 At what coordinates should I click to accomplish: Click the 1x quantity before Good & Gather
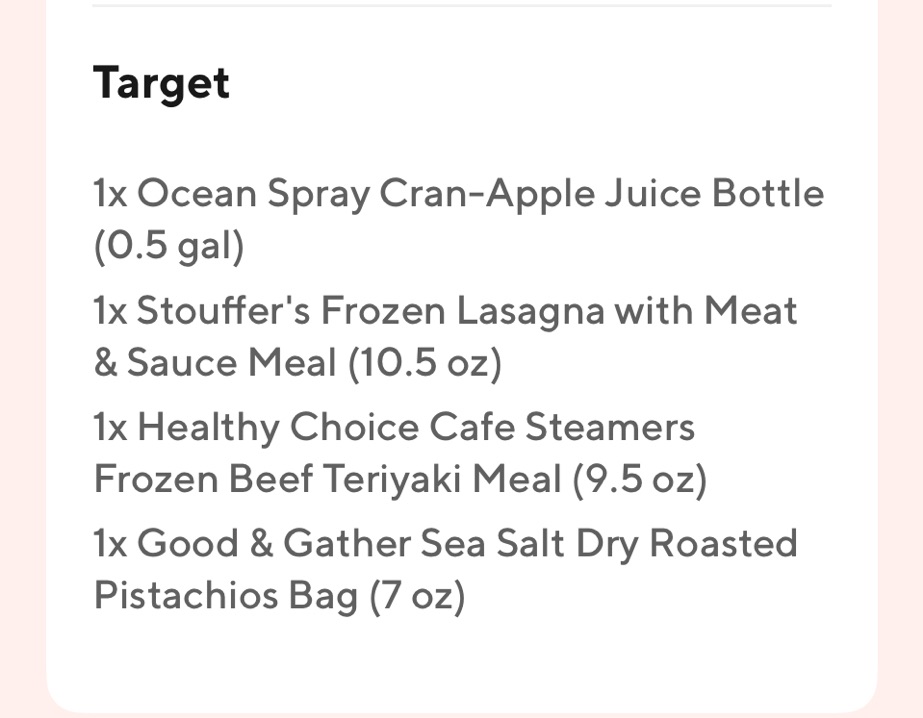[110, 545]
